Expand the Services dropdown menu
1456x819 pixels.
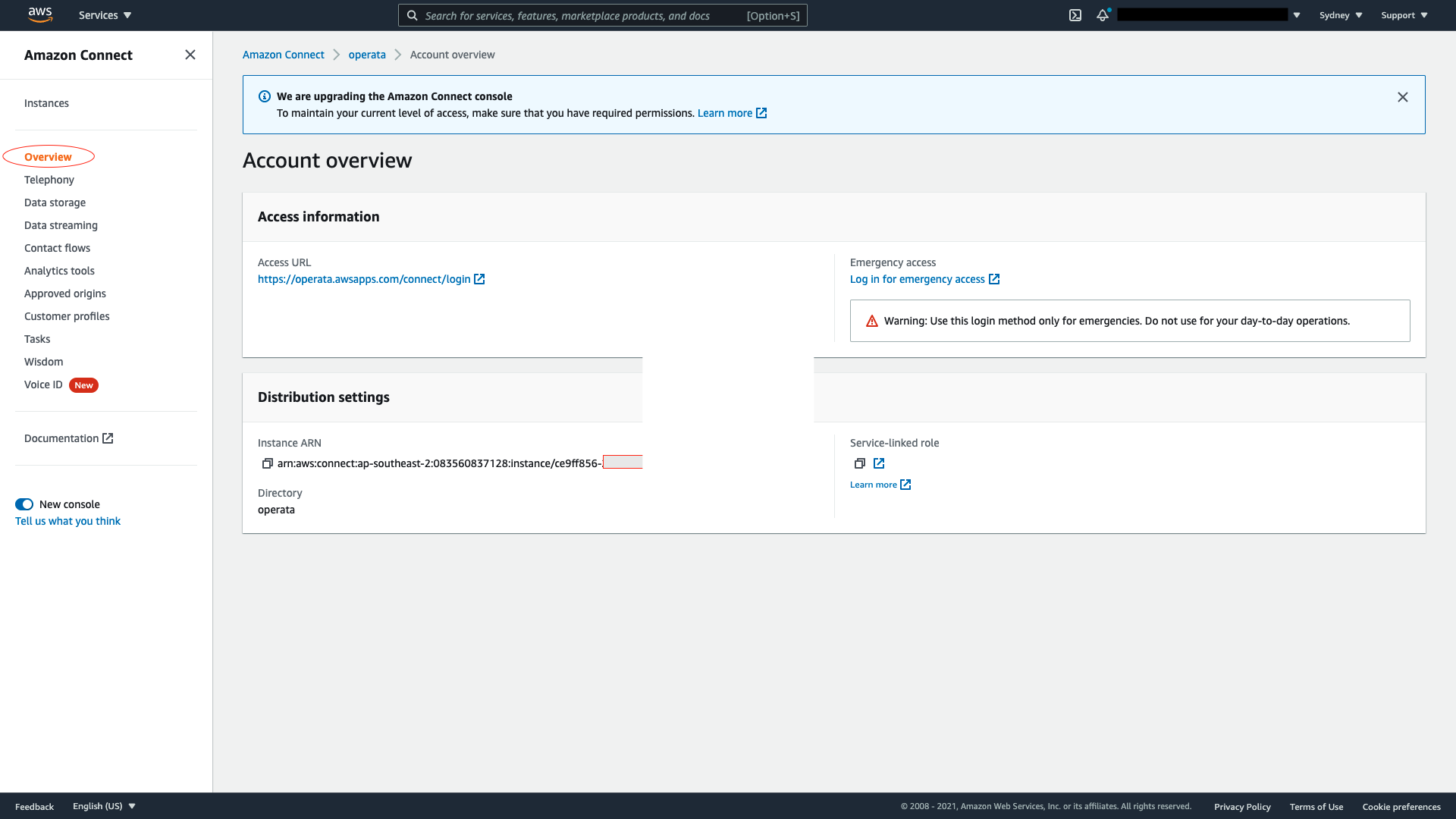105,15
